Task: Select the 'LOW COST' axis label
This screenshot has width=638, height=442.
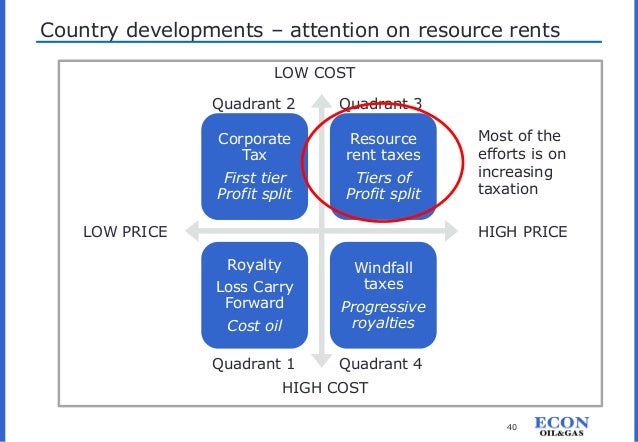Action: pyautogui.click(x=315, y=73)
